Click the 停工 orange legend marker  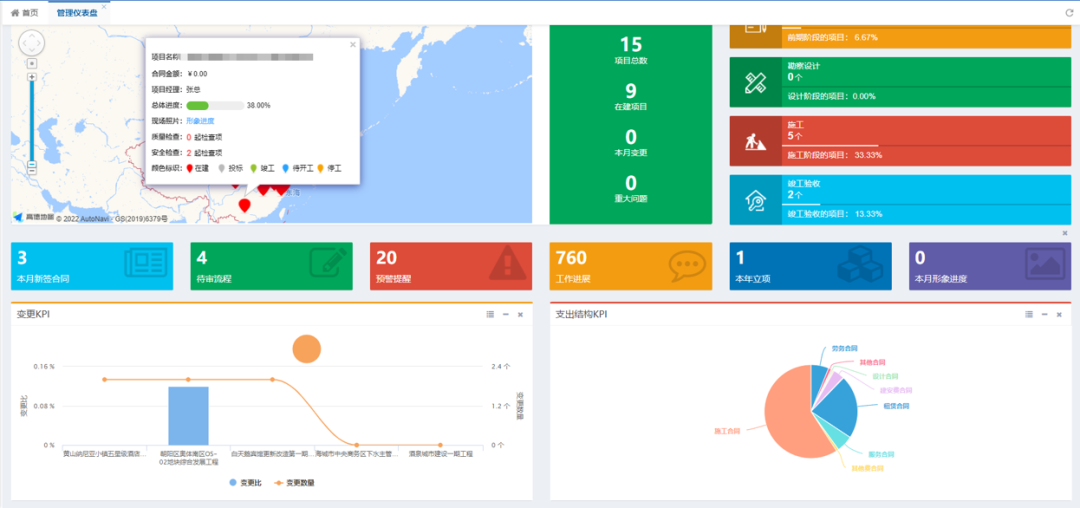click(x=320, y=168)
